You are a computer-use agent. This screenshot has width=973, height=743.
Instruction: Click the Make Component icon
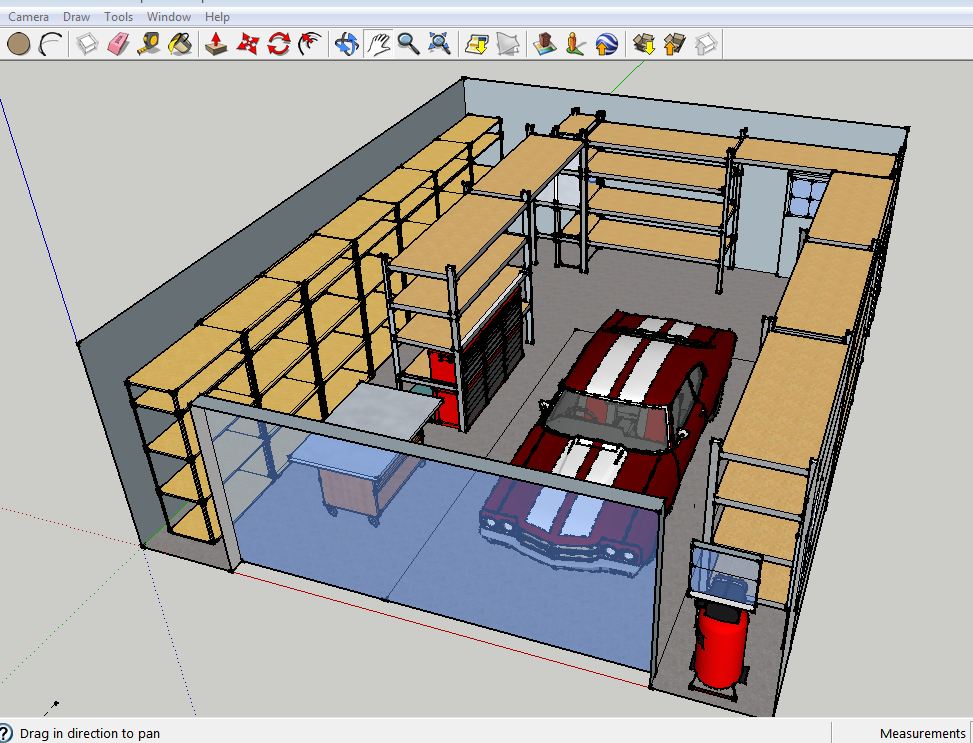point(87,44)
